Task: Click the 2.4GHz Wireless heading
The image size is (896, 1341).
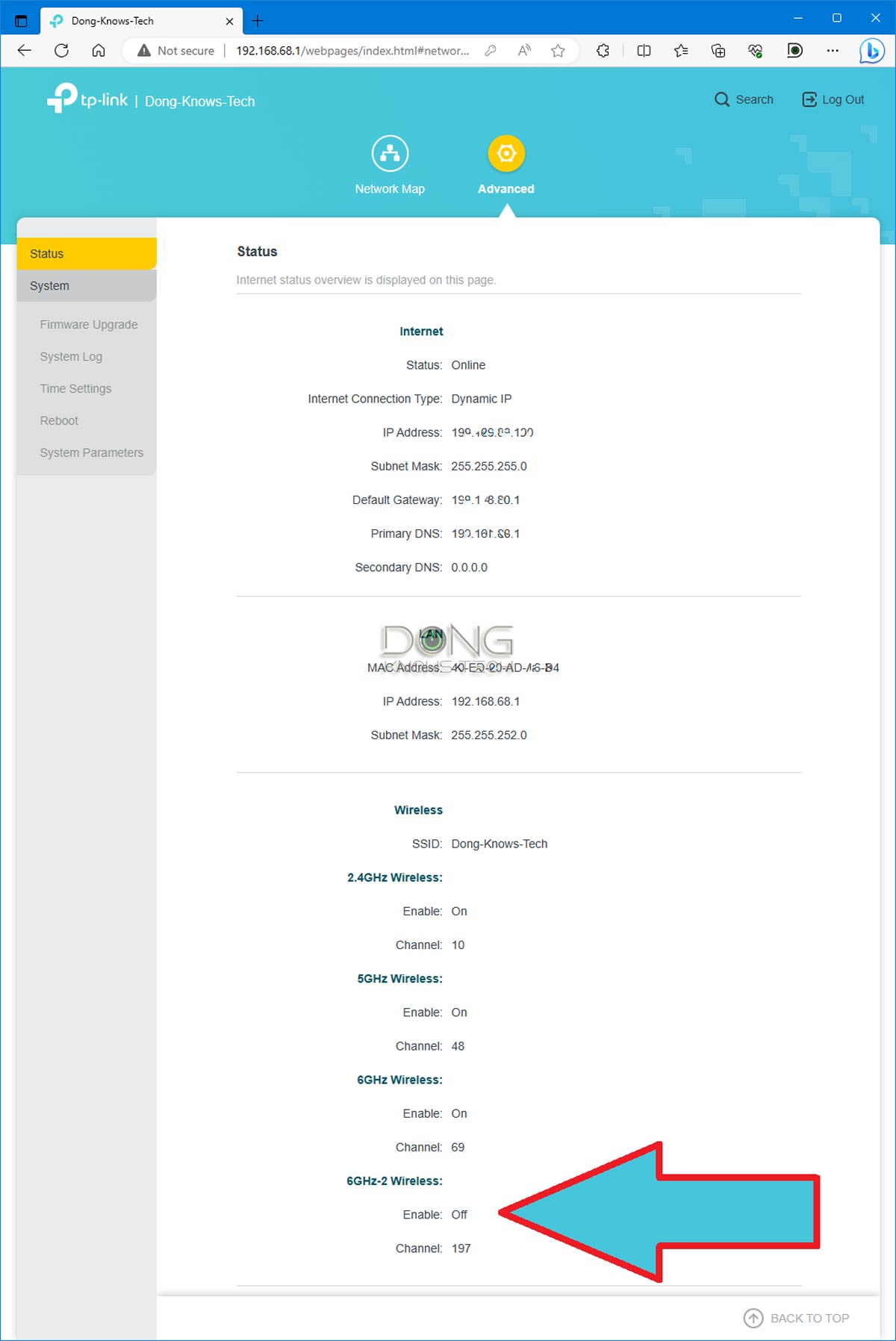Action: pyautogui.click(x=394, y=877)
